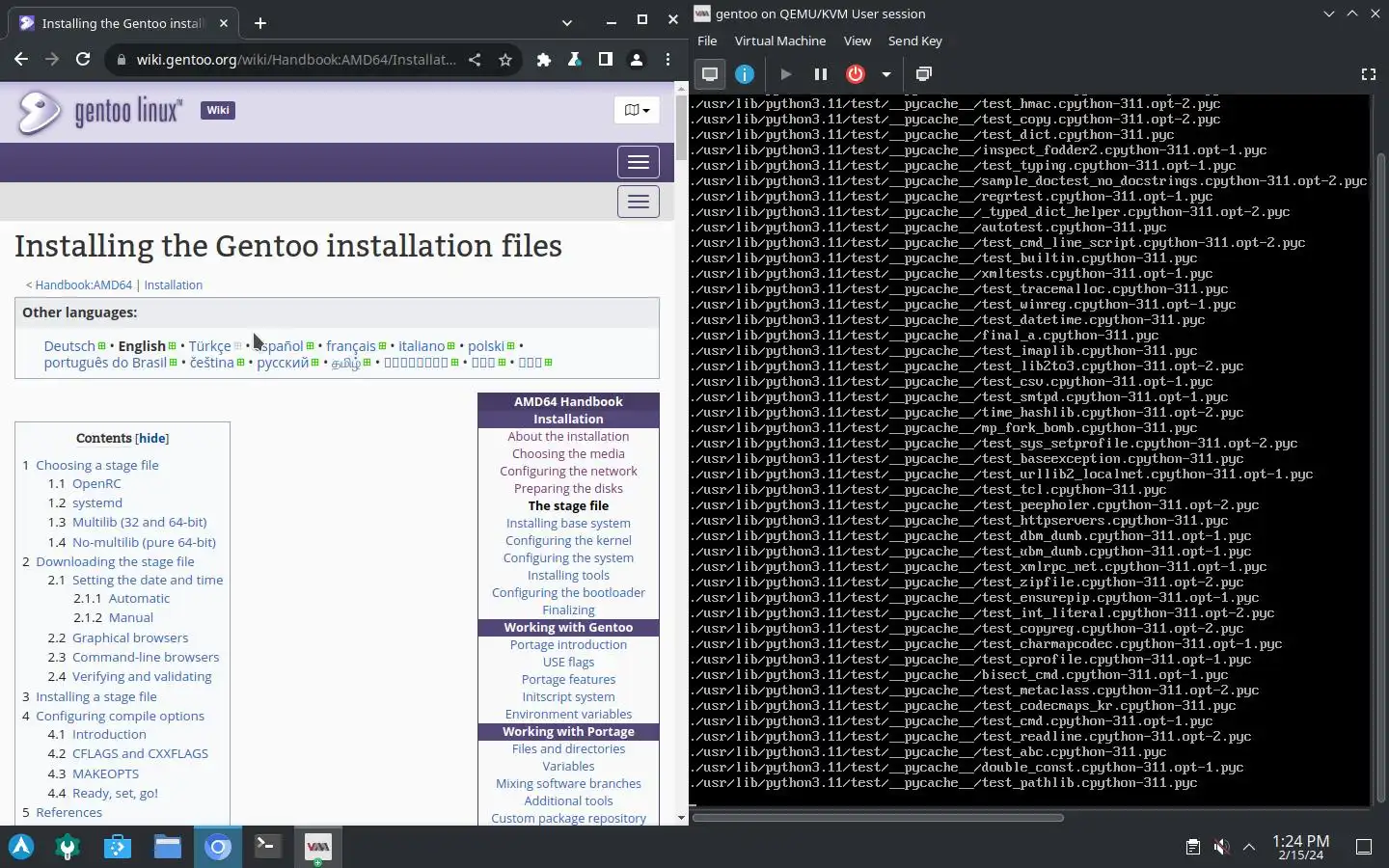
Task: Jump to Downloading the stage file section
Action: click(115, 561)
